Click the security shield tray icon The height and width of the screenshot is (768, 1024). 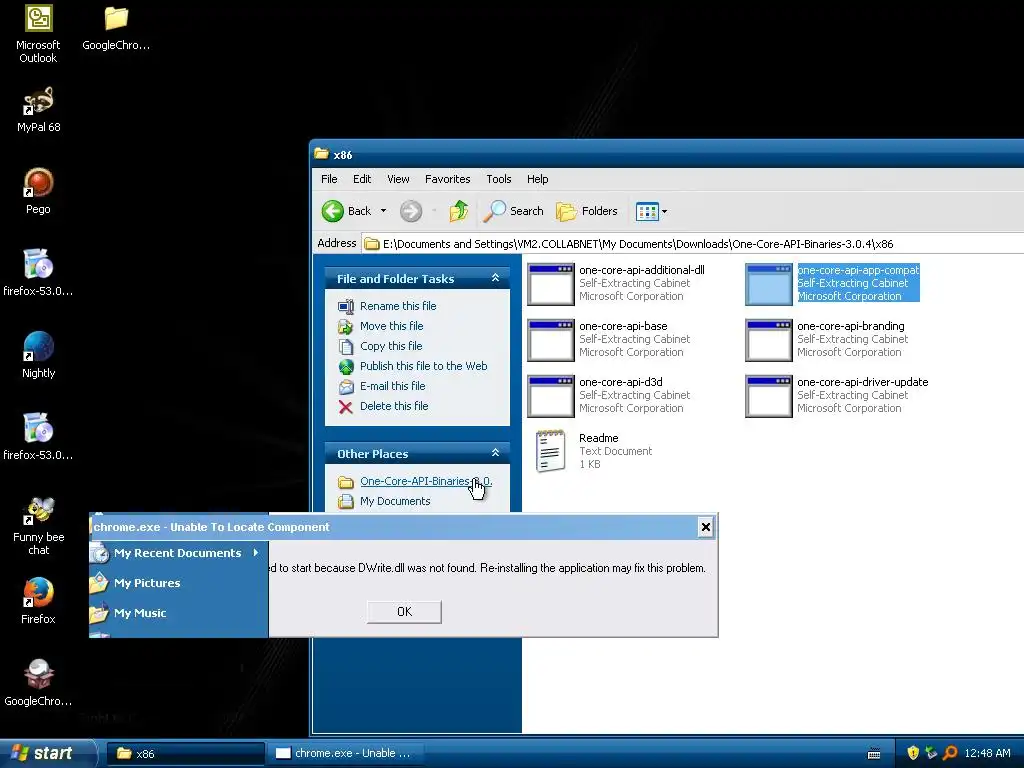click(913, 753)
